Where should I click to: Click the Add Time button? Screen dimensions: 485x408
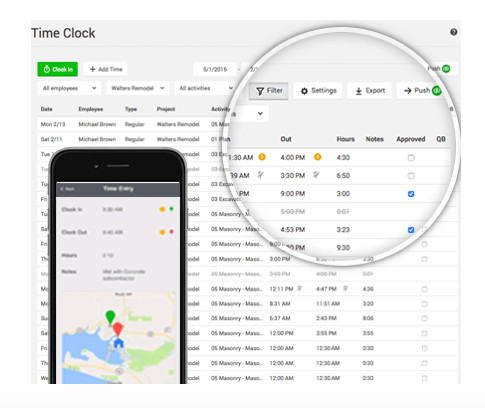105,69
